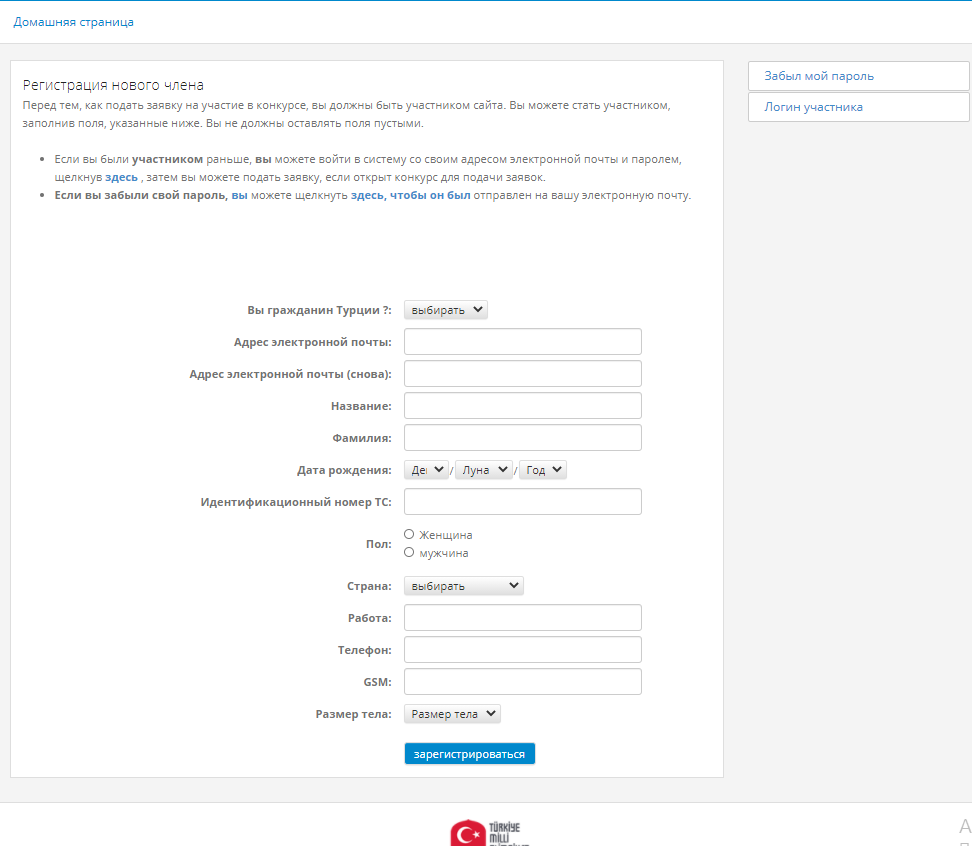
Task: Expand the birth day dropdown
Action: coord(427,470)
